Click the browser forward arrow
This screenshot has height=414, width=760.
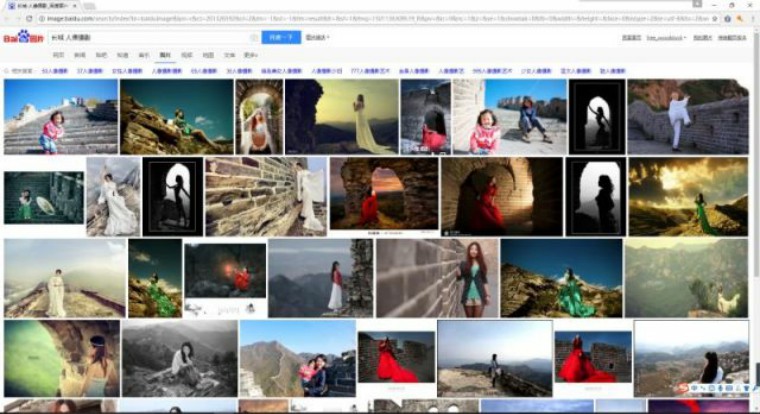tap(18, 18)
